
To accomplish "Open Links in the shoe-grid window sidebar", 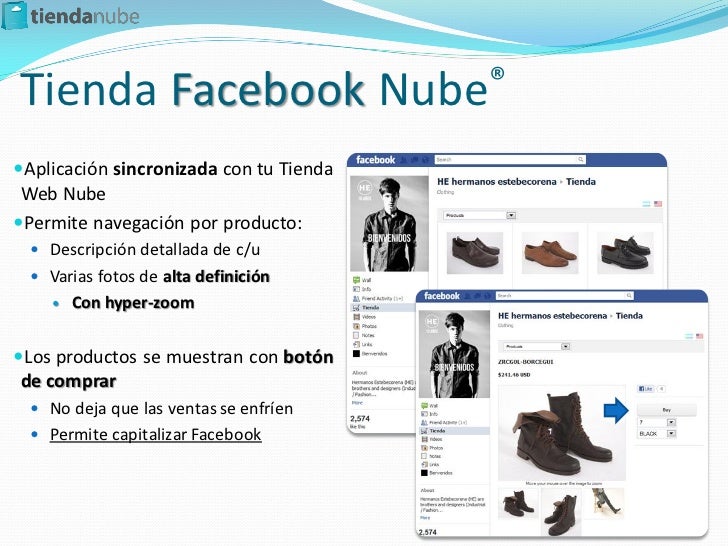I will tap(363, 344).
